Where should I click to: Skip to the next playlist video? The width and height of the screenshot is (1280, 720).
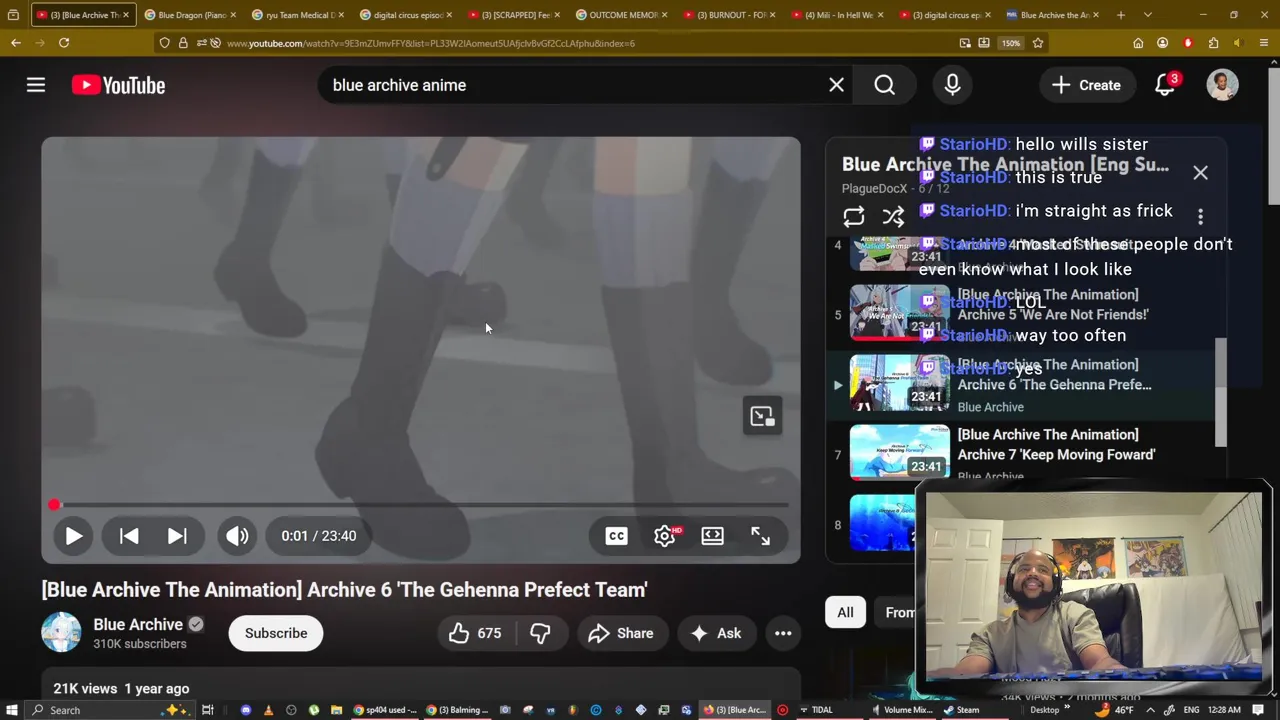pos(177,536)
